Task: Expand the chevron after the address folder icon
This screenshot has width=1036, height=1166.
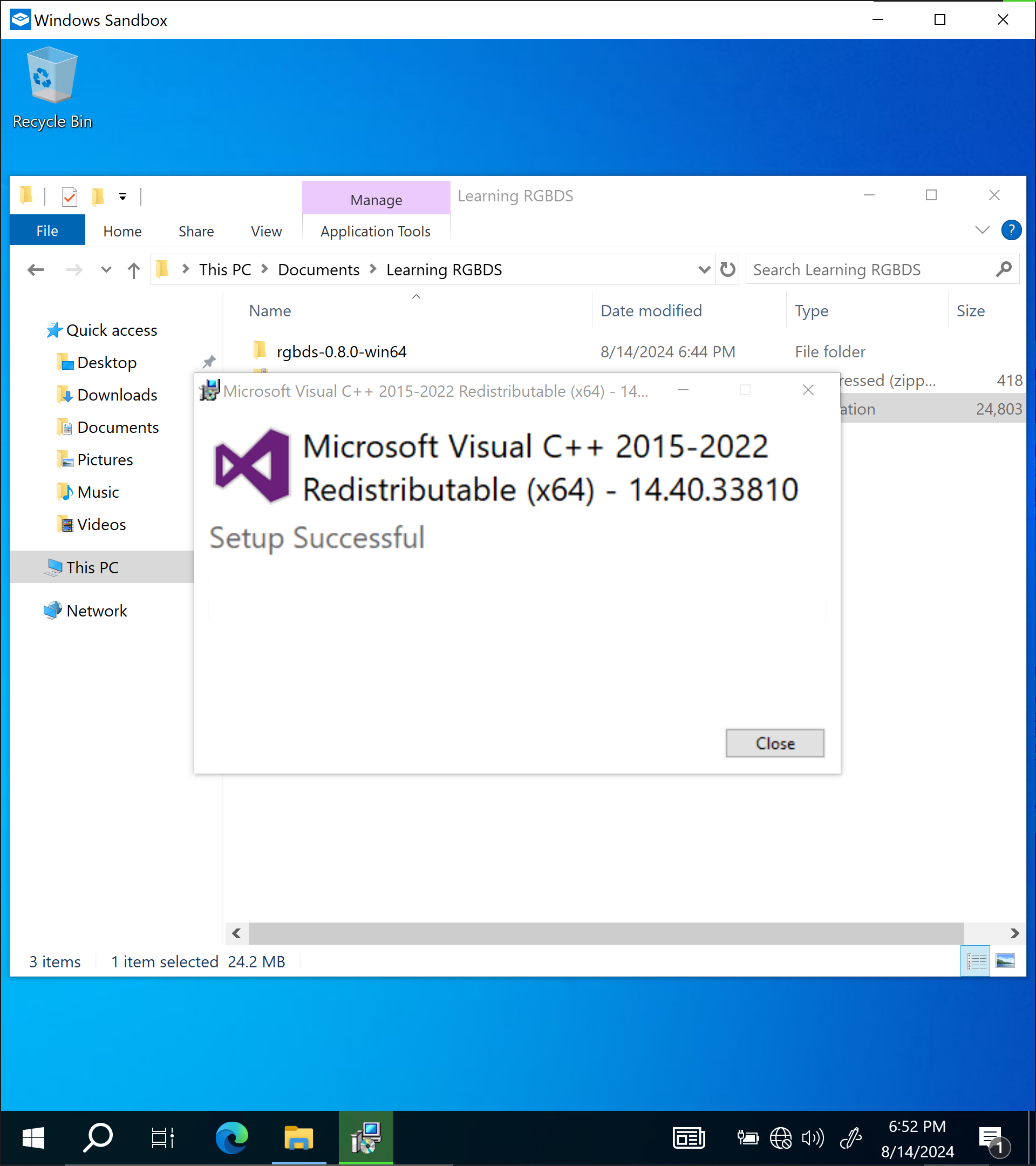Action: 185,269
